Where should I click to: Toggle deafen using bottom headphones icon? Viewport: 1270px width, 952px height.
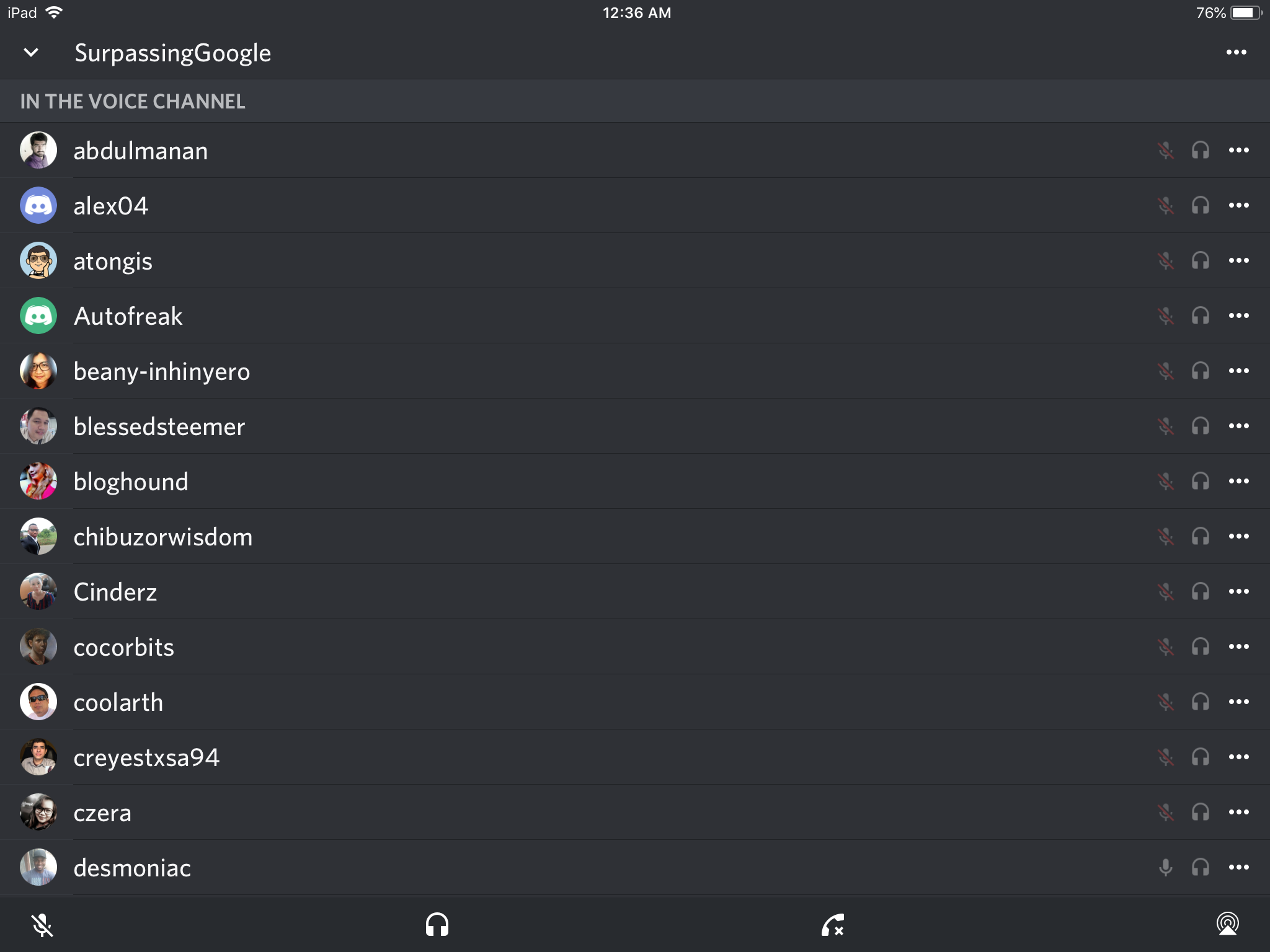coord(437,925)
